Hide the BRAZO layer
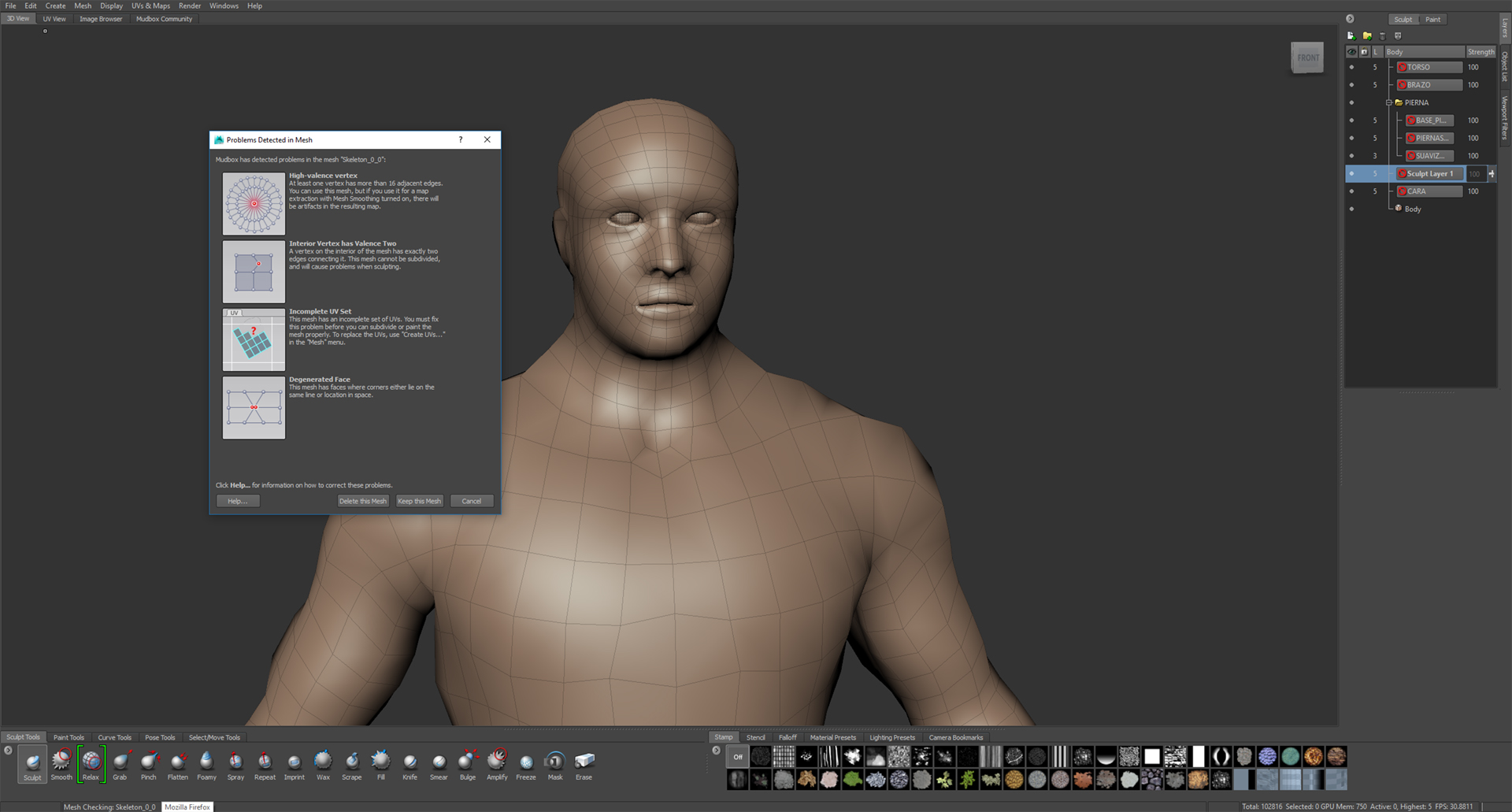The image size is (1512, 812). click(x=1352, y=85)
